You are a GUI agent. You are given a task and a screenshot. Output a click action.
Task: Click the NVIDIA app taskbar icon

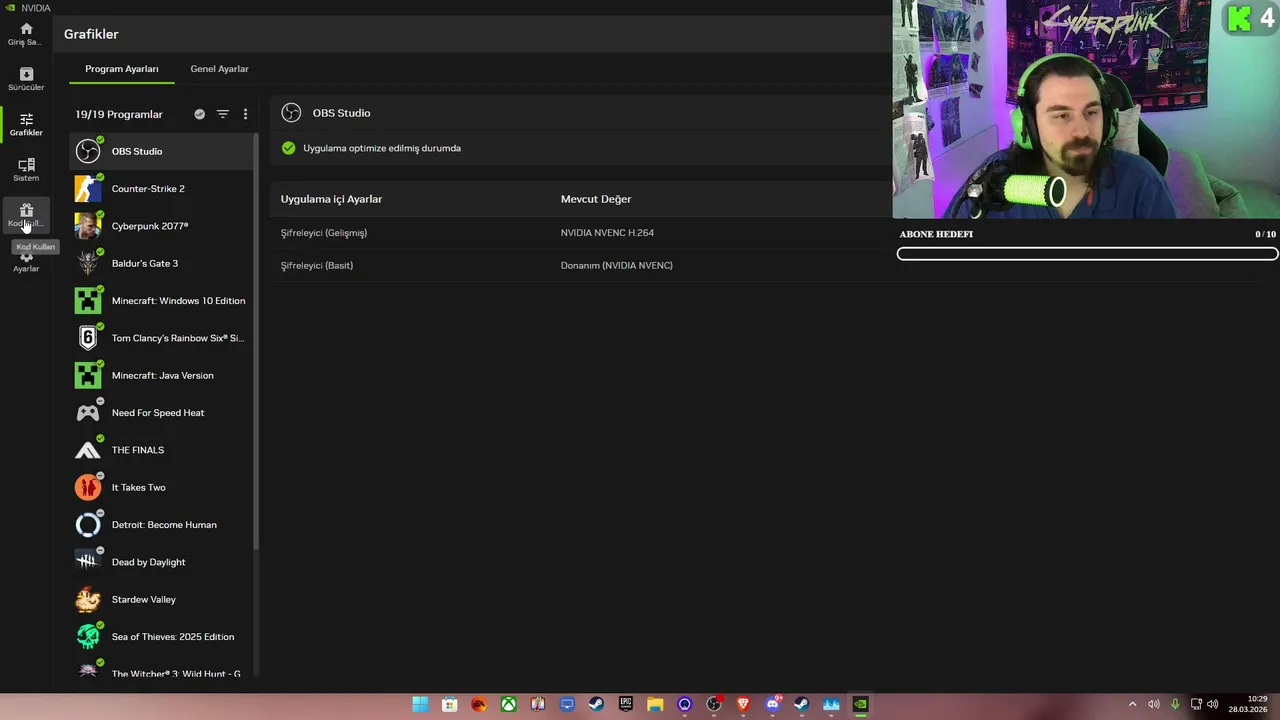(x=860, y=704)
